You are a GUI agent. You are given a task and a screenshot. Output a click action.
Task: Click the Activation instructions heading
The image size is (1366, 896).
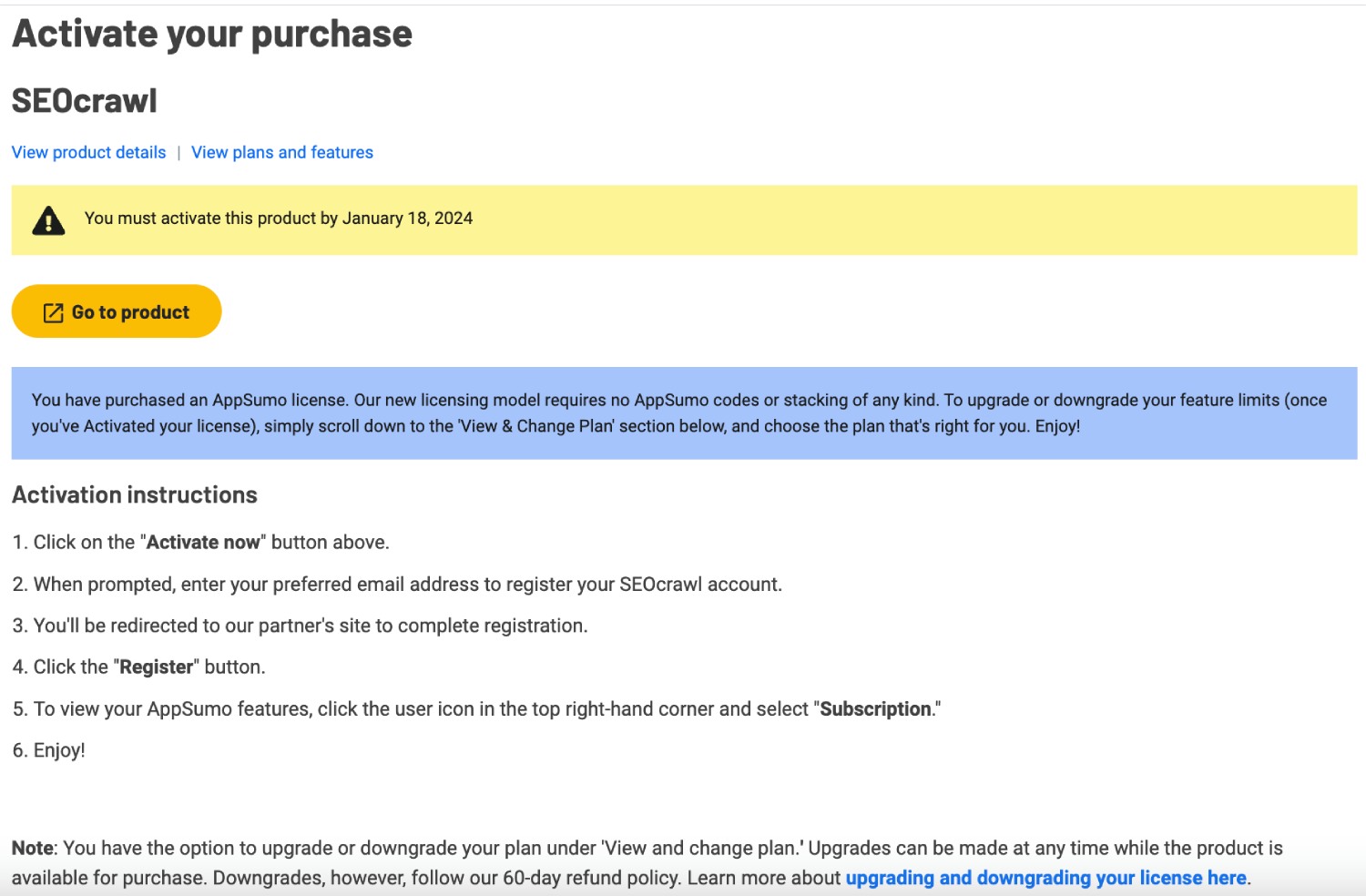coord(135,495)
